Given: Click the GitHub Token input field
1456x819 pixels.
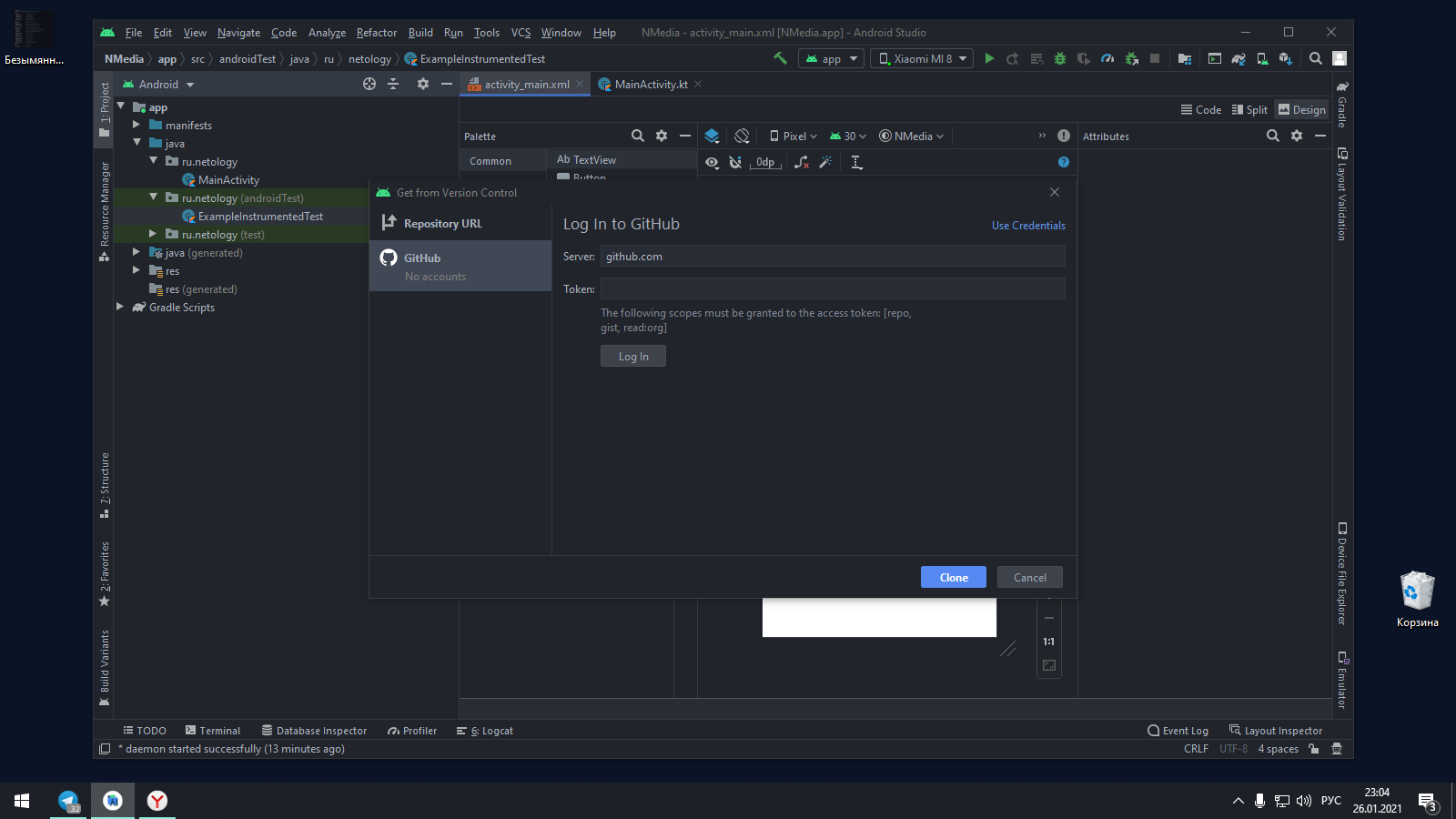Looking at the screenshot, I should click(x=833, y=288).
